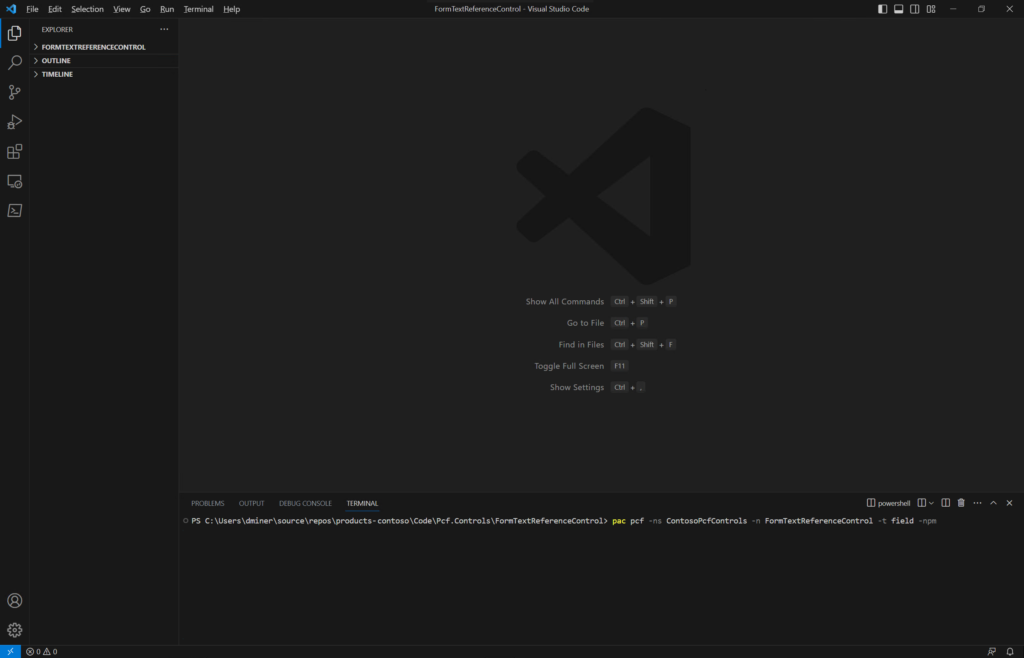The image size is (1024, 658).
Task: Open Run and Debug view
Action: pyautogui.click(x=14, y=122)
